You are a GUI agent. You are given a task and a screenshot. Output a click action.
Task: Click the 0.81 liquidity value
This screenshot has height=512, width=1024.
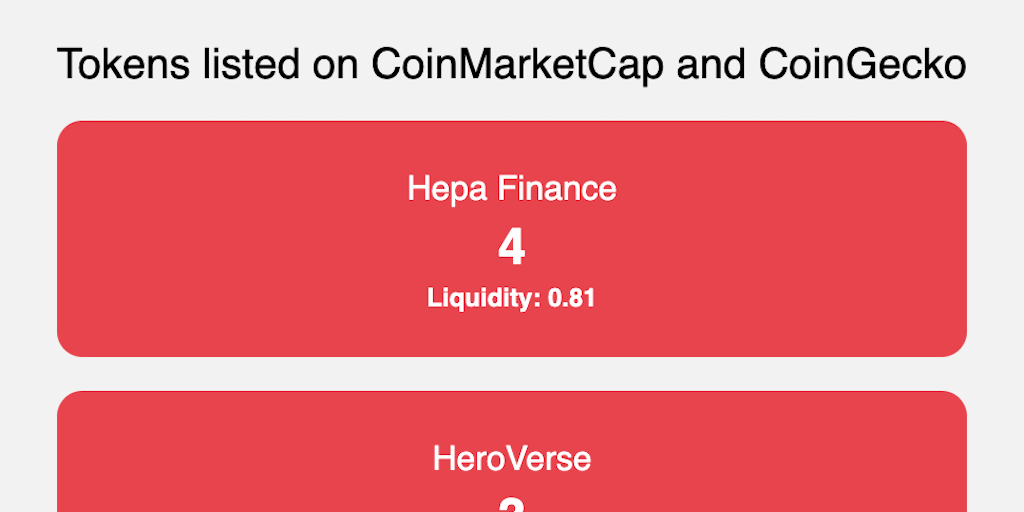pyautogui.click(x=572, y=298)
